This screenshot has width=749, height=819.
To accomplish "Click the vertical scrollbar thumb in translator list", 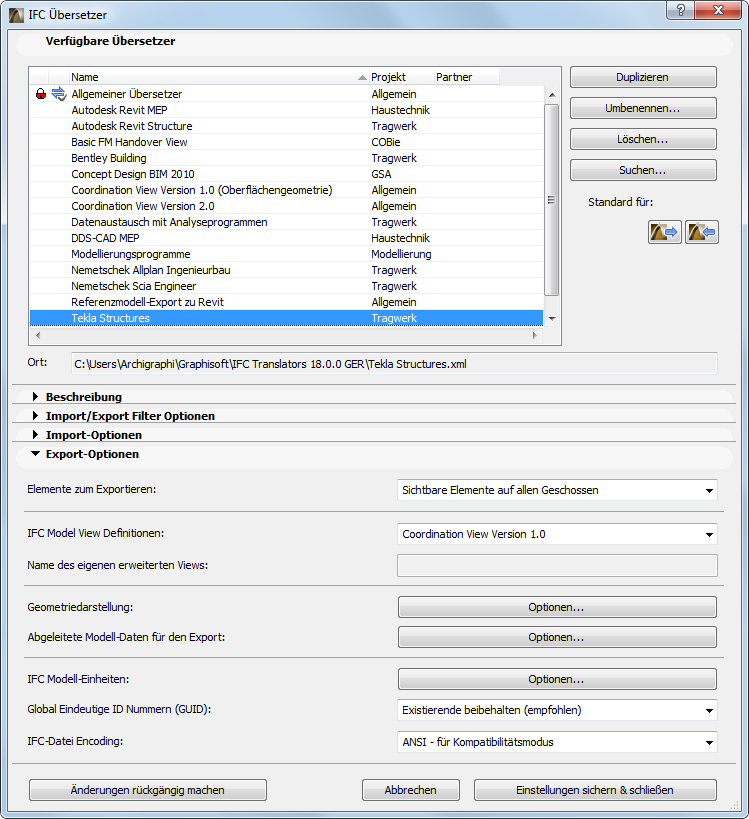I will (552, 200).
